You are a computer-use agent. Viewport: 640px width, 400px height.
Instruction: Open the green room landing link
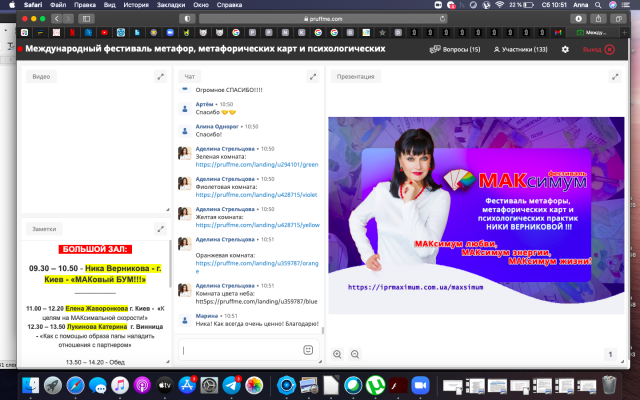[x=256, y=164]
